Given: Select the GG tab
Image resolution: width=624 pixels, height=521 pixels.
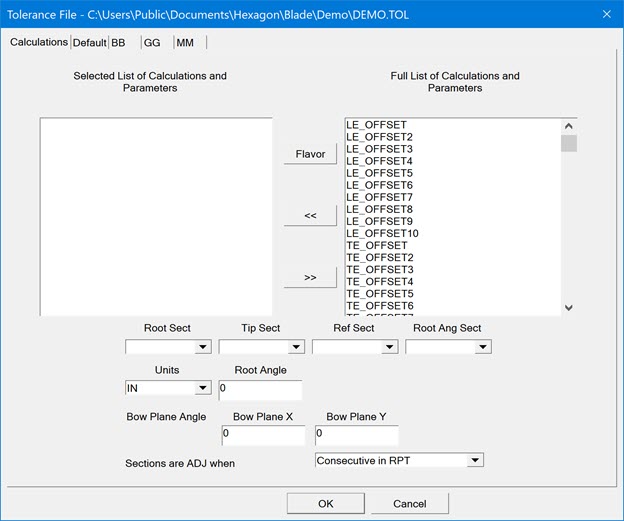Looking at the screenshot, I should click(151, 43).
